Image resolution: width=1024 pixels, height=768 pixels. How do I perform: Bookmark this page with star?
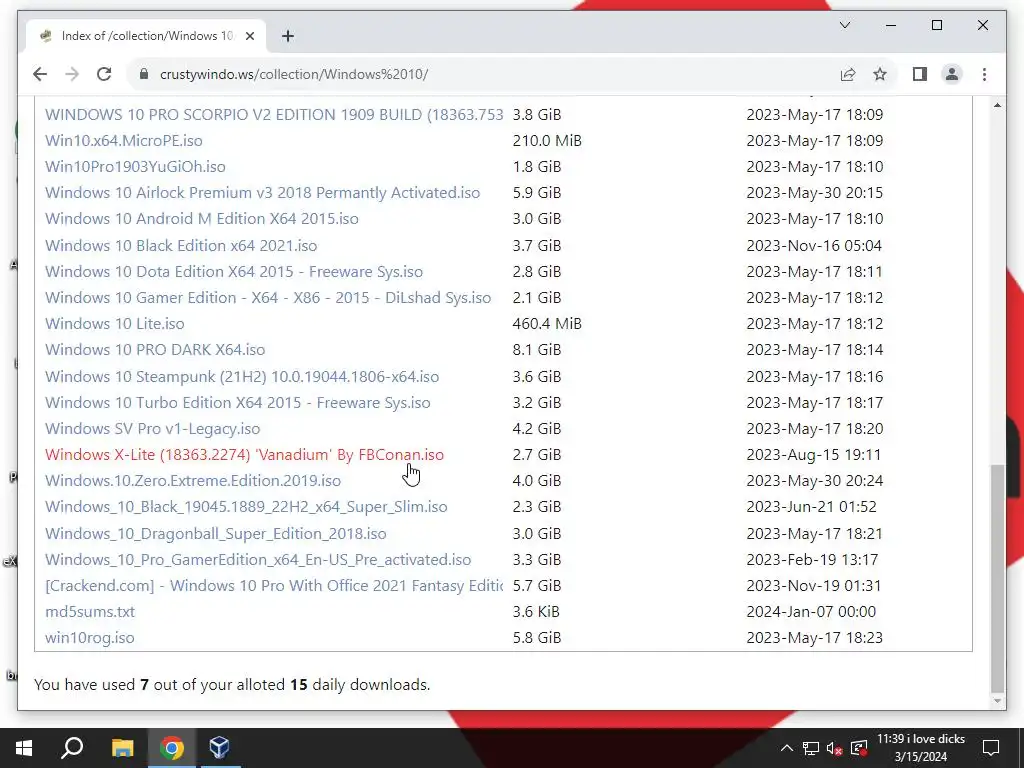tap(880, 74)
